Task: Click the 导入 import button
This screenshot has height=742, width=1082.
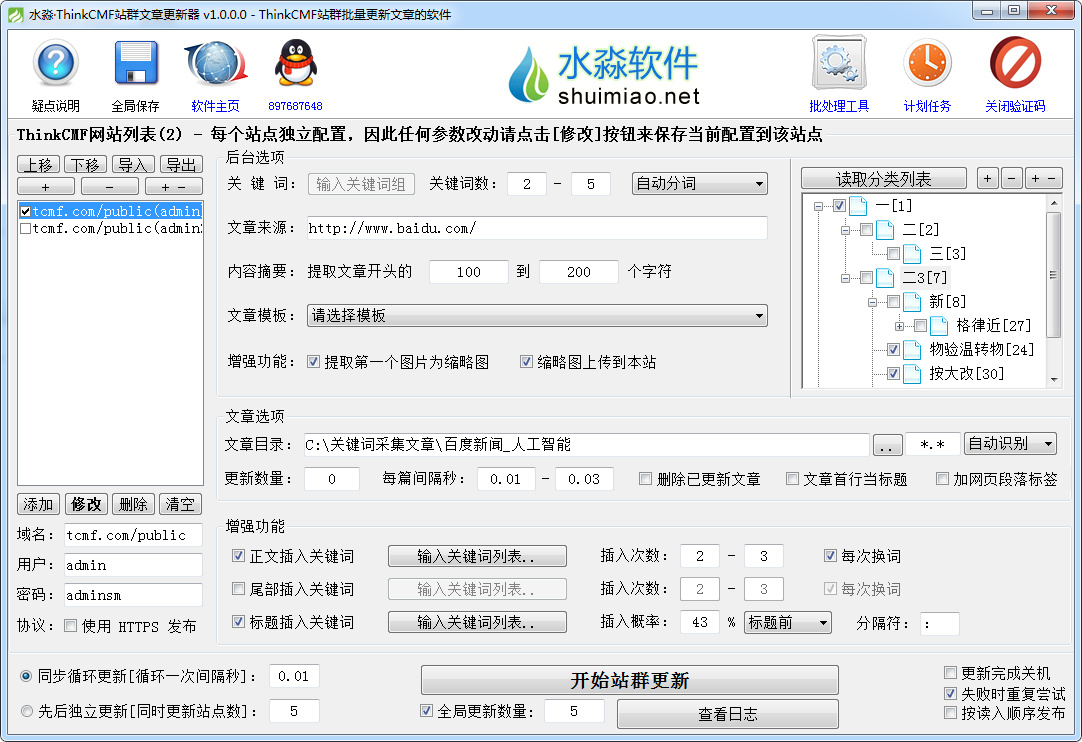Action: coord(133,164)
